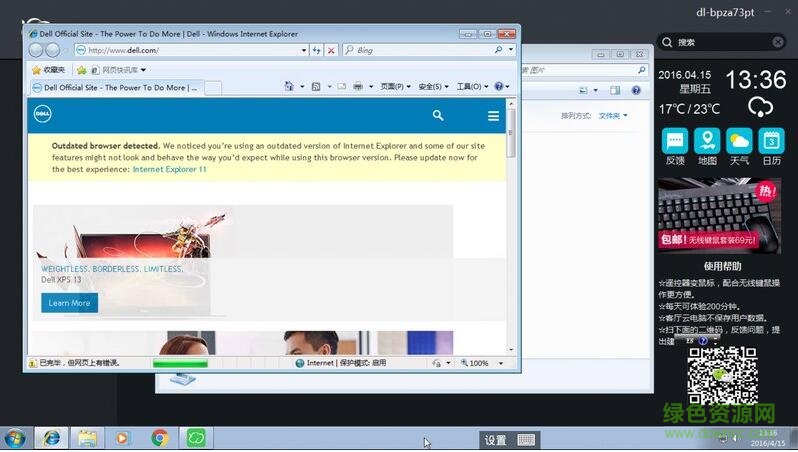Click the green cloud taskbar icon
This screenshot has width=798, height=452.
[196, 438]
